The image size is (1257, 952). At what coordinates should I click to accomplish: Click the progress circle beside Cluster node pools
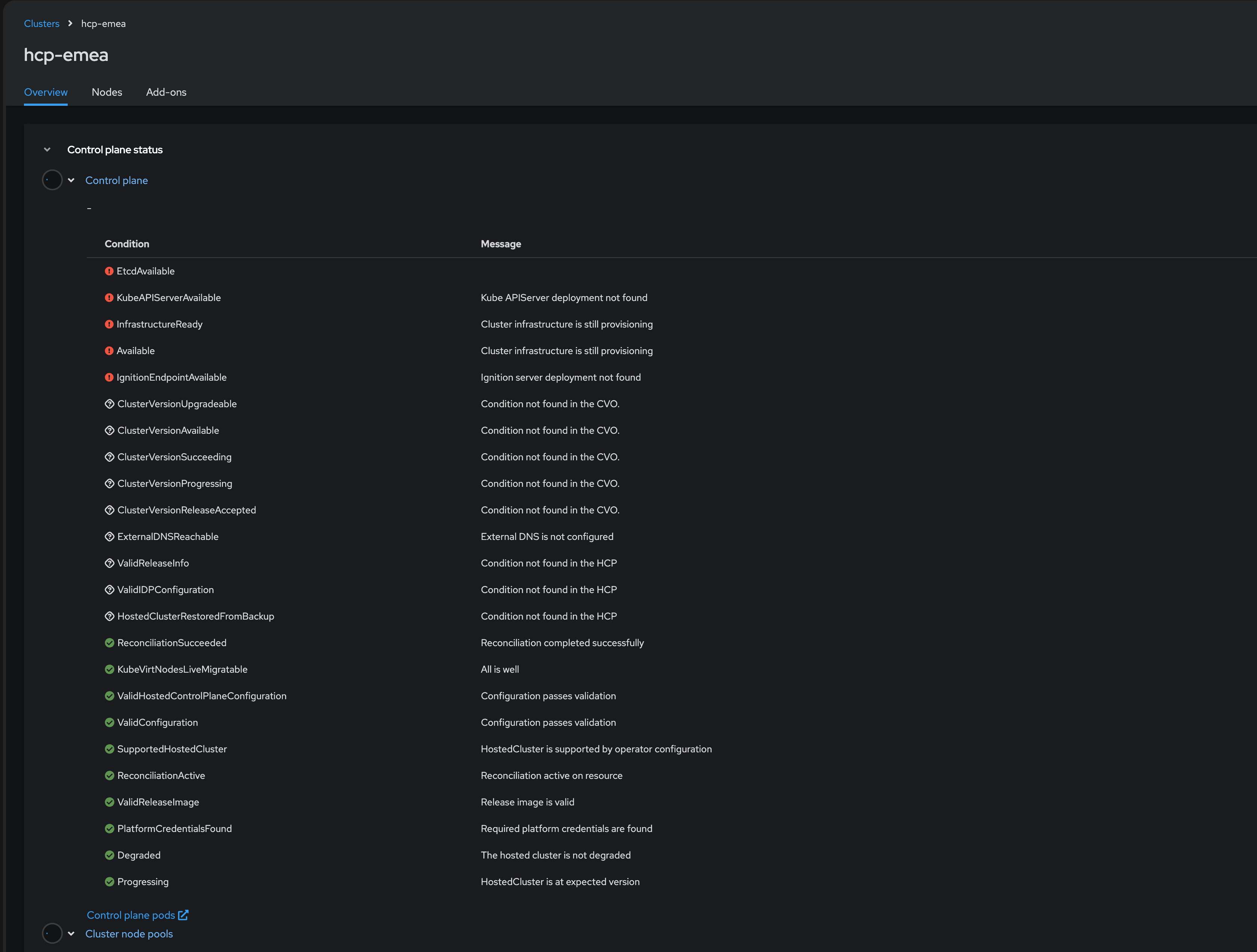[52, 934]
